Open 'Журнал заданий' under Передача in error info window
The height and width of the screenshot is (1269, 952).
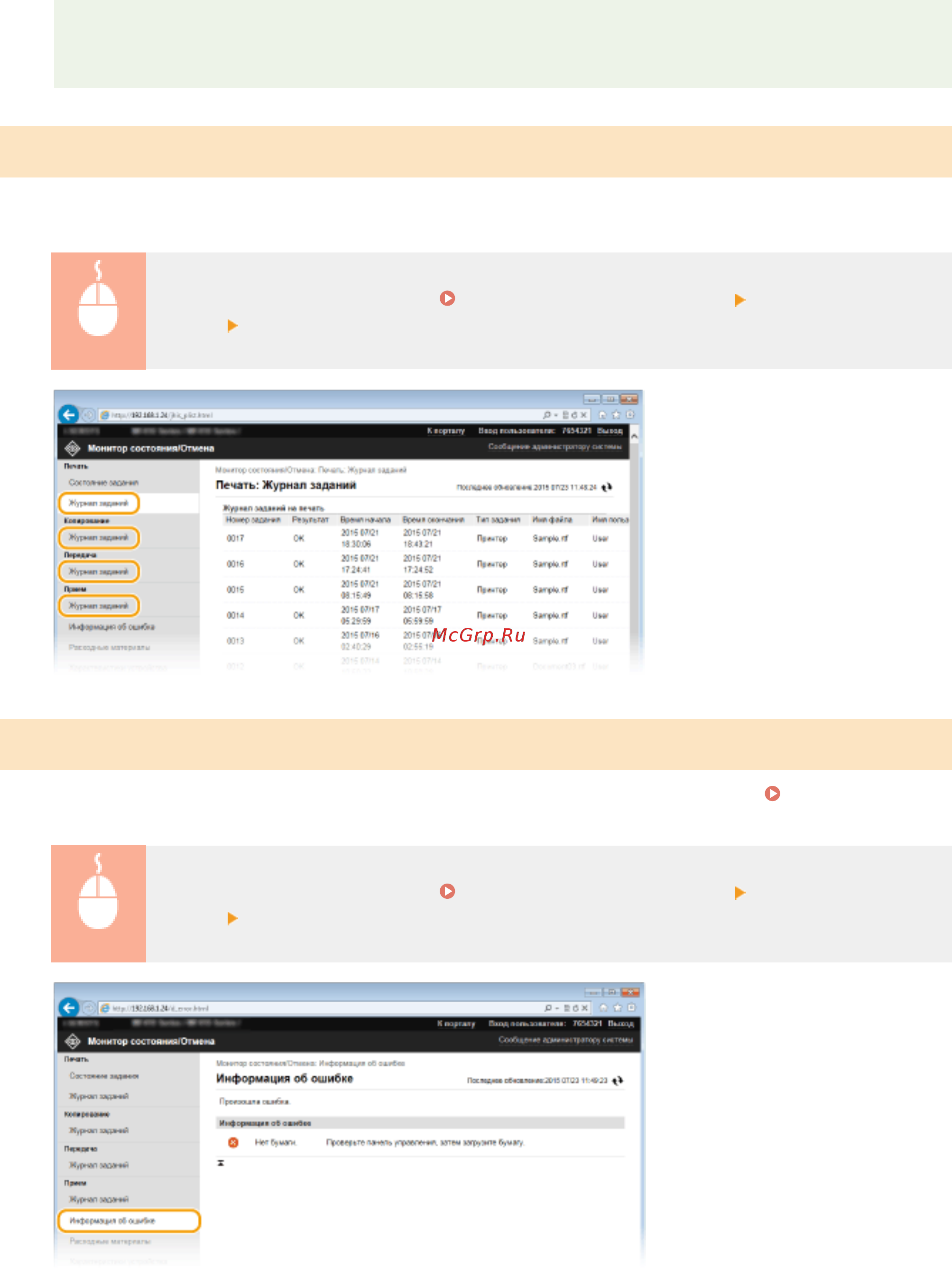pos(99,1165)
